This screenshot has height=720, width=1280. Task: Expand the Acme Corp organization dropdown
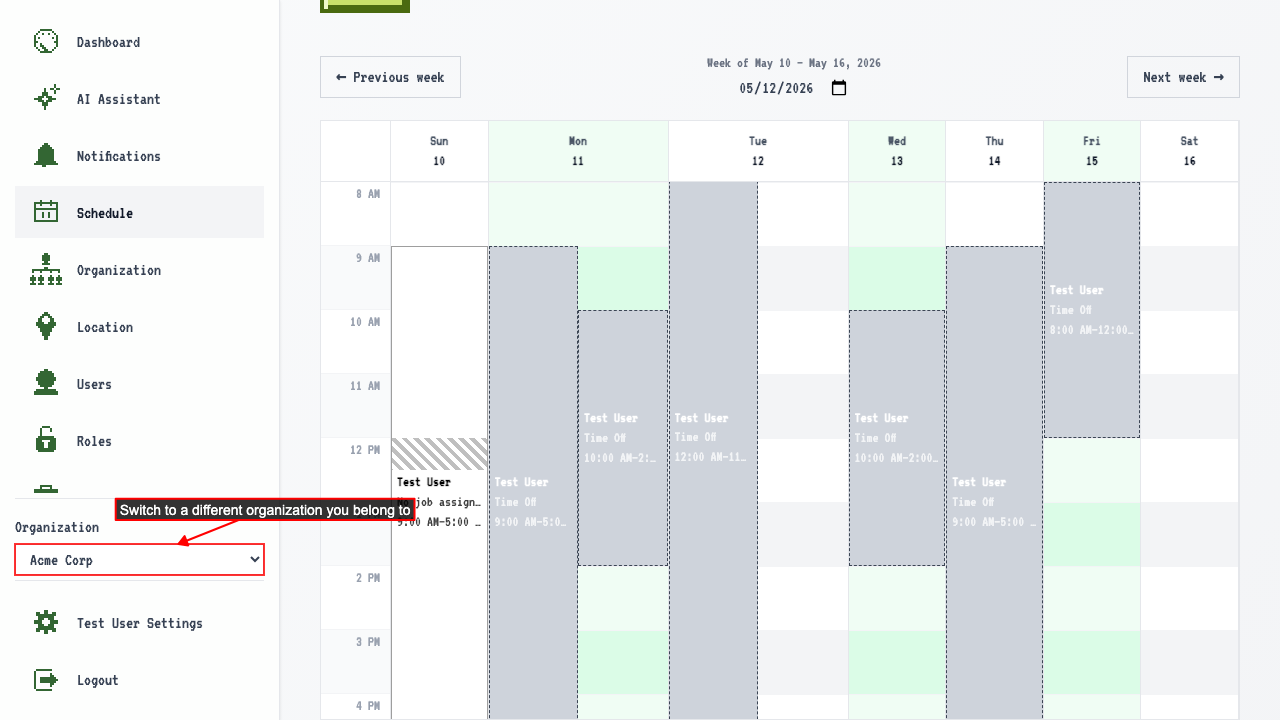tap(139, 560)
